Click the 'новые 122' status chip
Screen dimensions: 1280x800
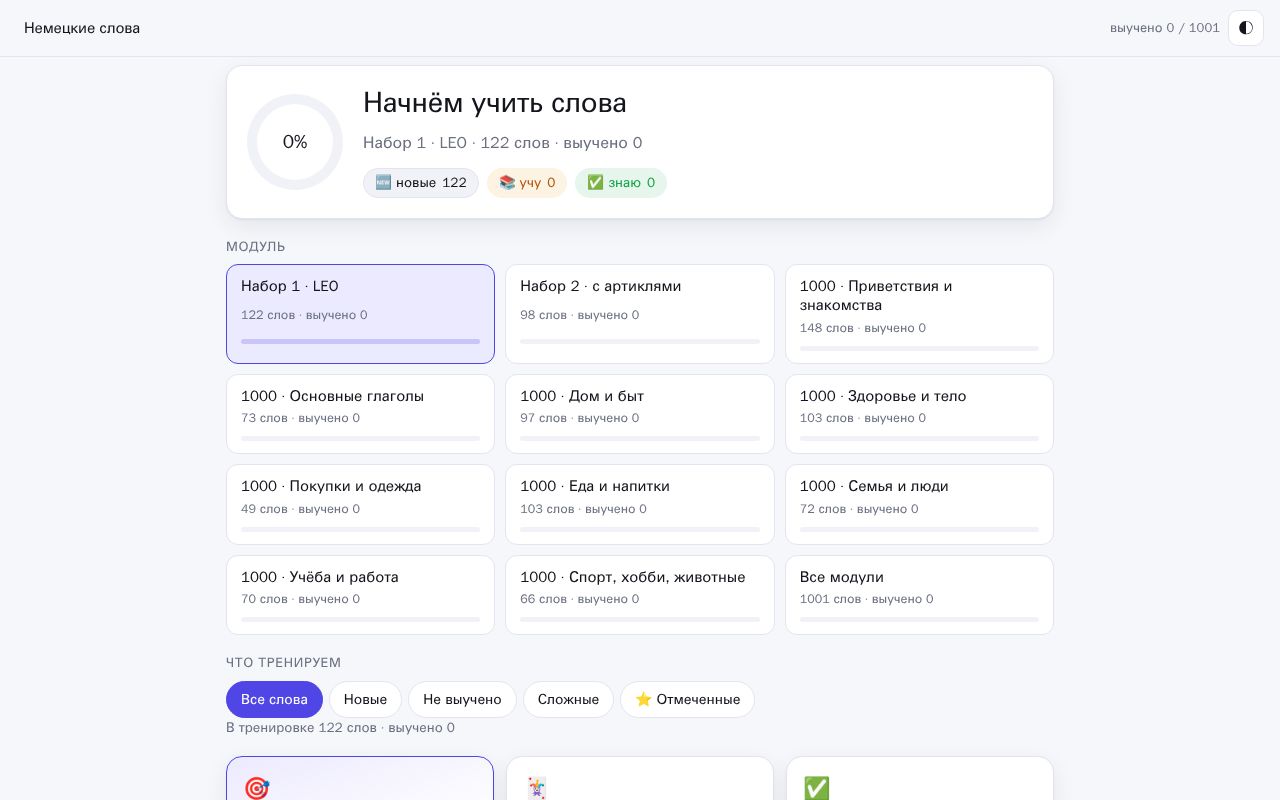pos(421,183)
